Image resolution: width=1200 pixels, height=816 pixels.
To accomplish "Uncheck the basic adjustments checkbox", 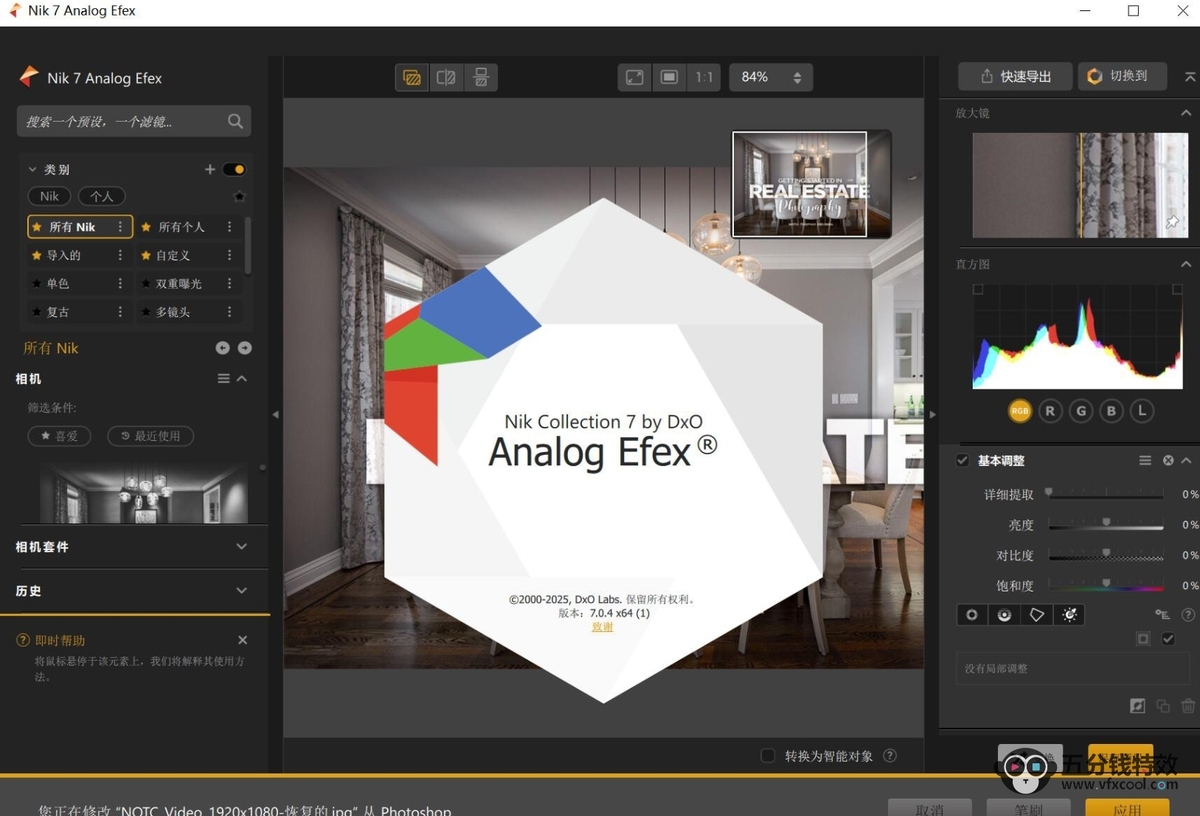I will (962, 460).
